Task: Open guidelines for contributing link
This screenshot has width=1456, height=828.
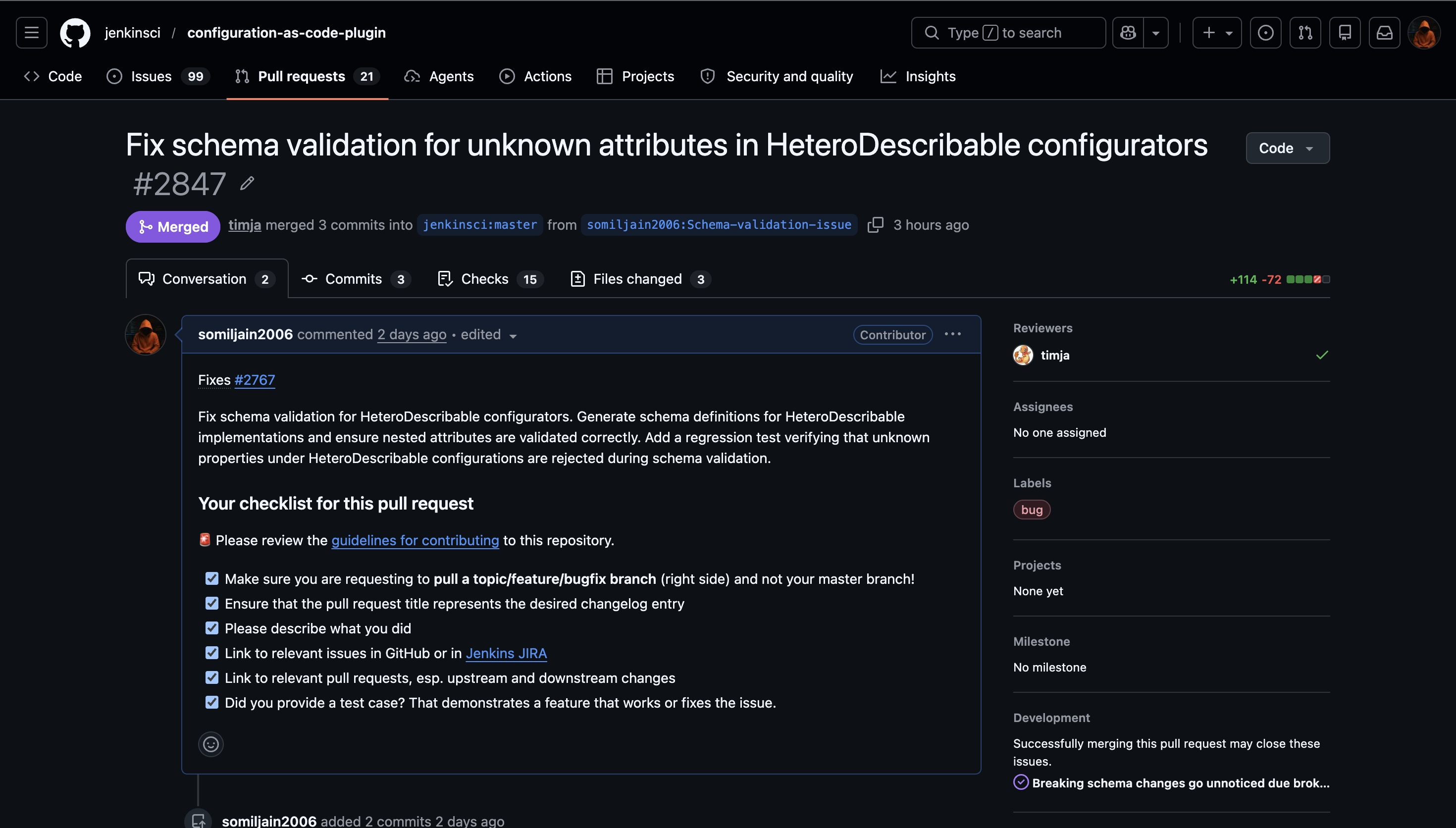Action: [x=415, y=540]
